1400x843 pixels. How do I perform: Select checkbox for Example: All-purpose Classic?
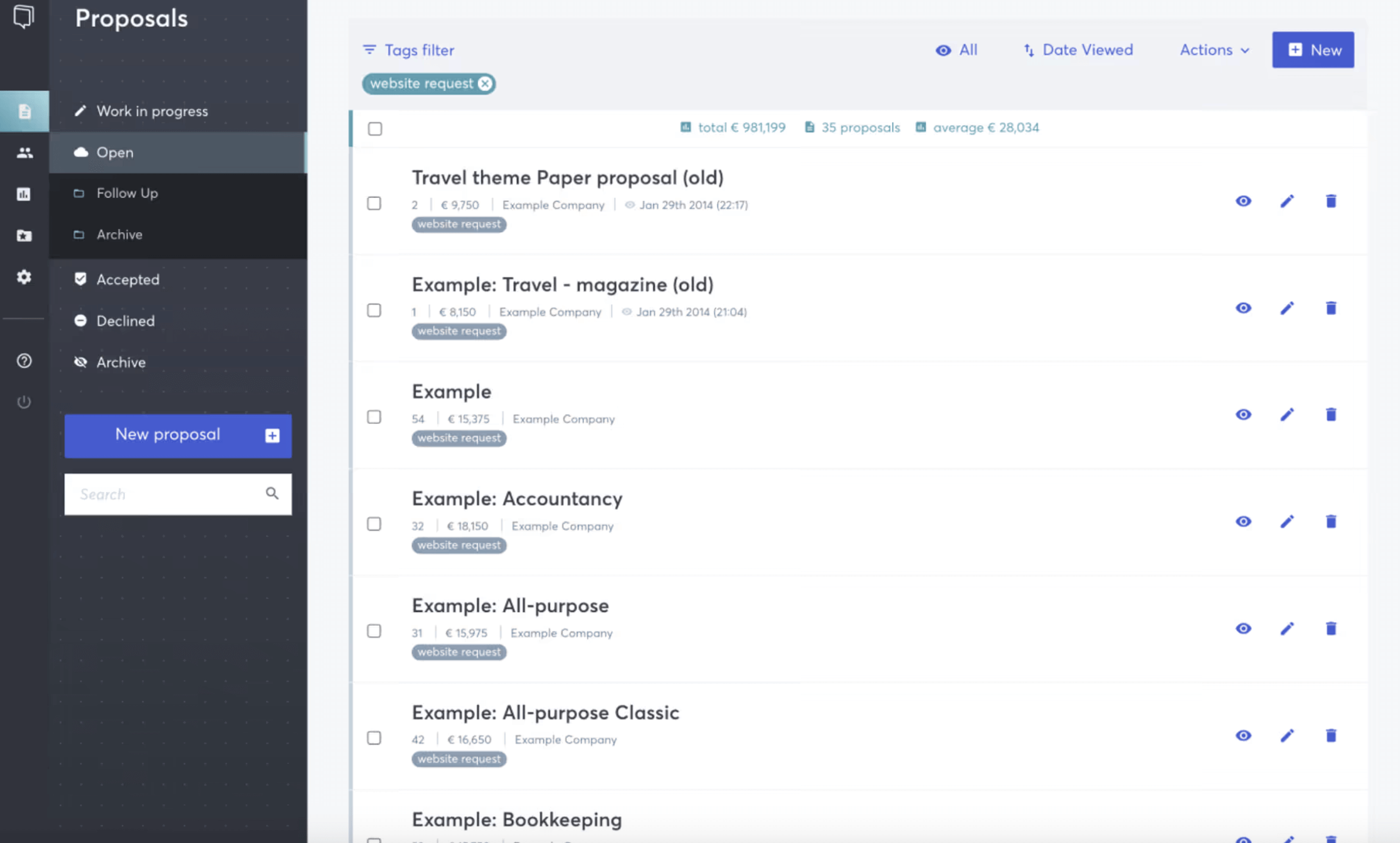(x=374, y=738)
